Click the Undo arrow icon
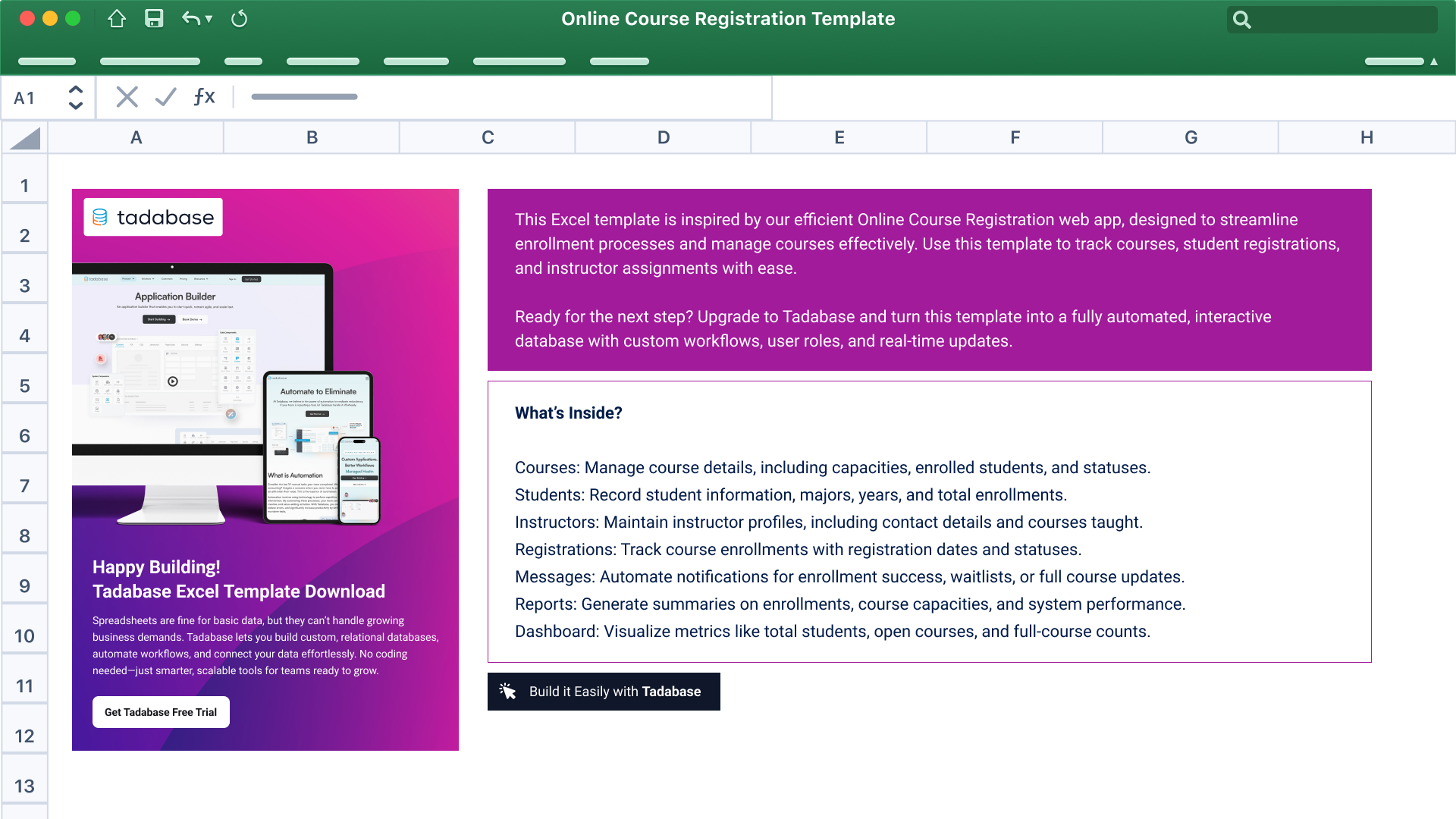 coord(190,19)
